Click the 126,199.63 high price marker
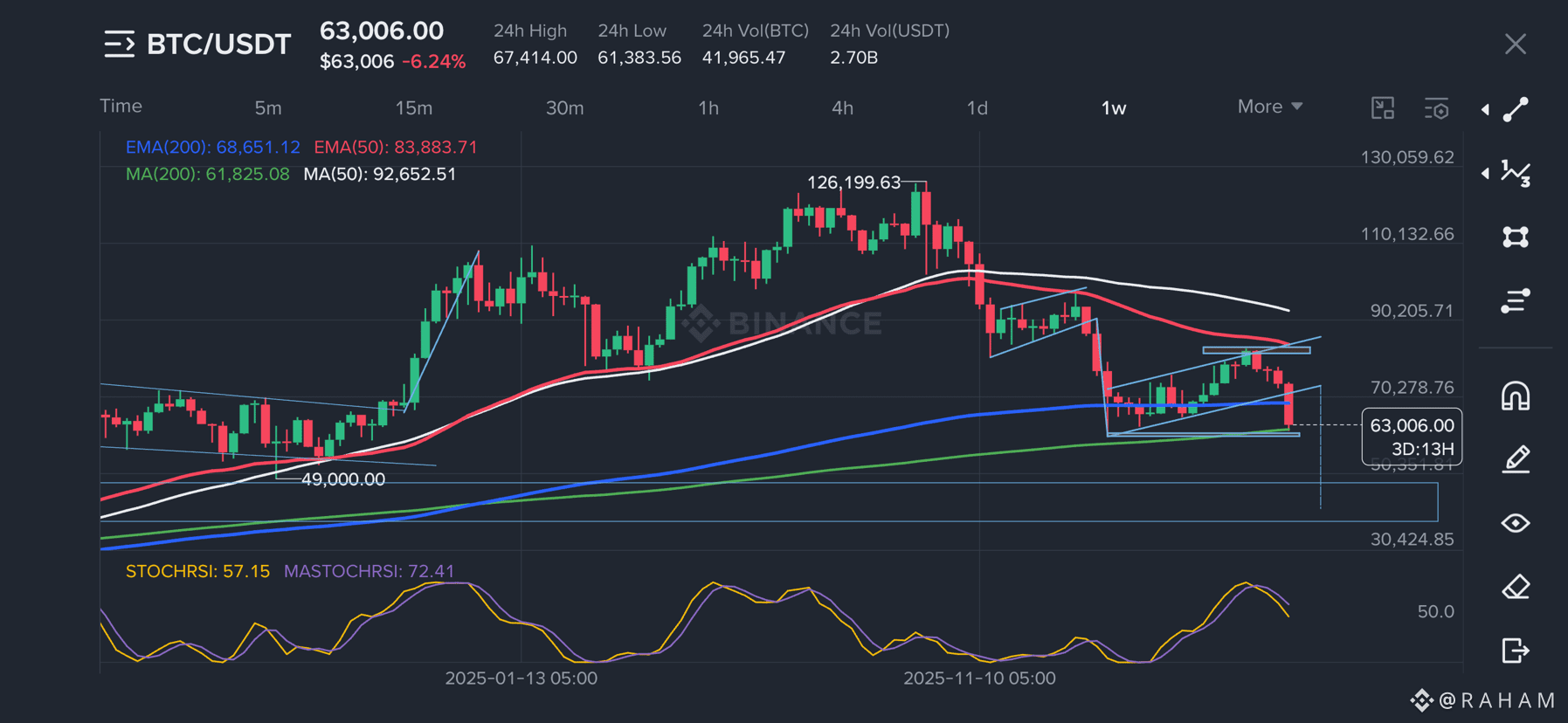The height and width of the screenshot is (723, 1568). point(853,182)
